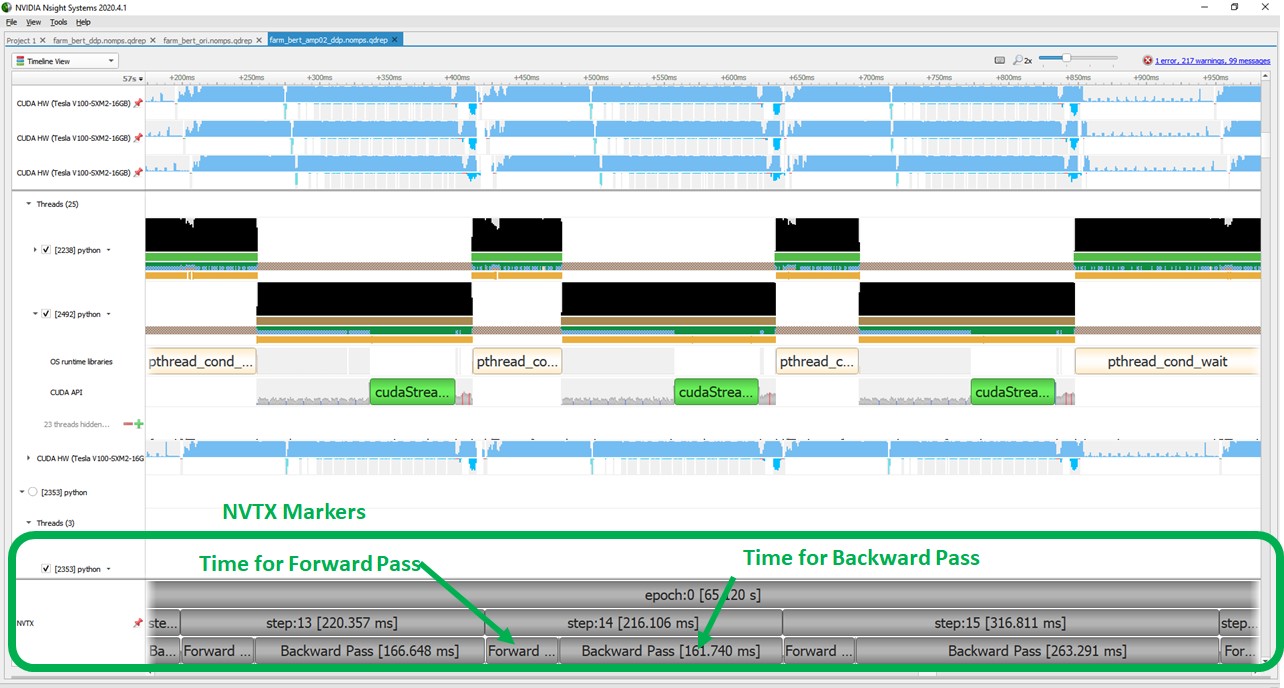This screenshot has width=1284, height=688.
Task: Unpin the third CUDA HW Tesla V100 row
Action: [138, 172]
